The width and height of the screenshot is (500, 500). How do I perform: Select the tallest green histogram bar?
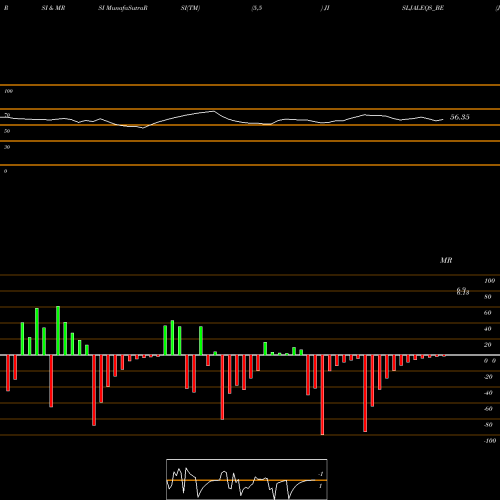tap(58, 330)
